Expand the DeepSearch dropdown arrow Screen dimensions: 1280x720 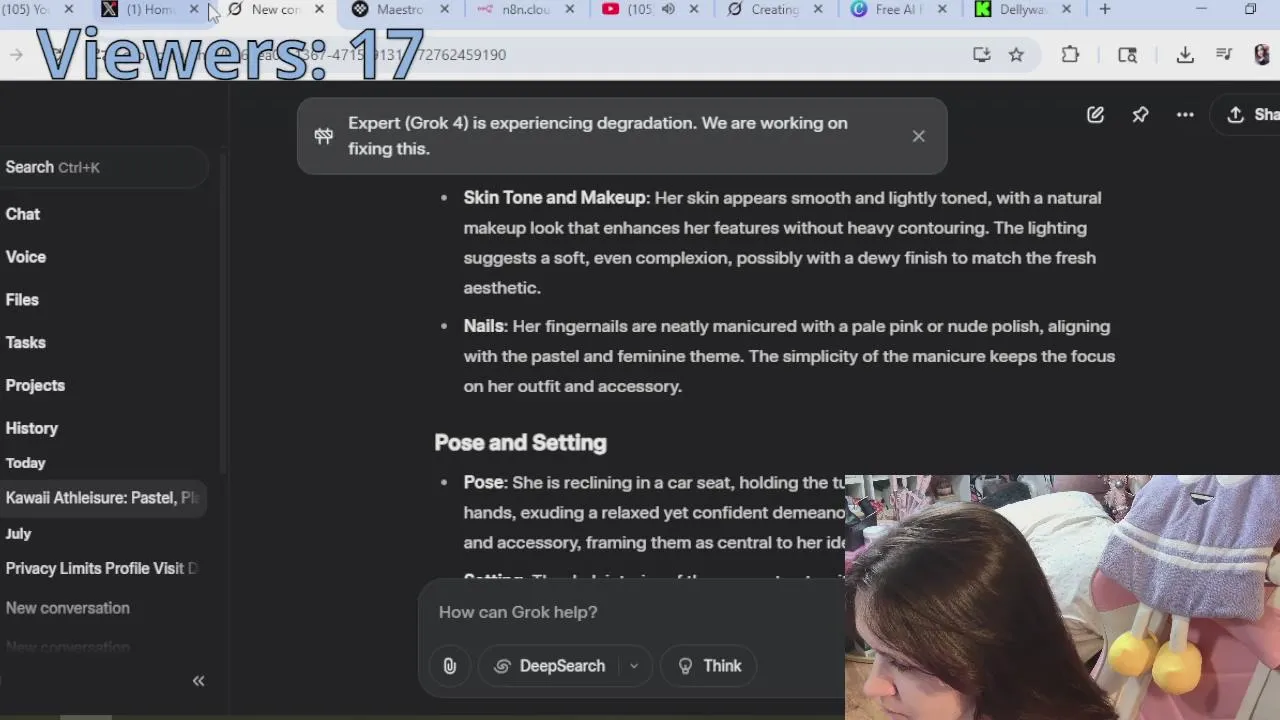tap(634, 666)
